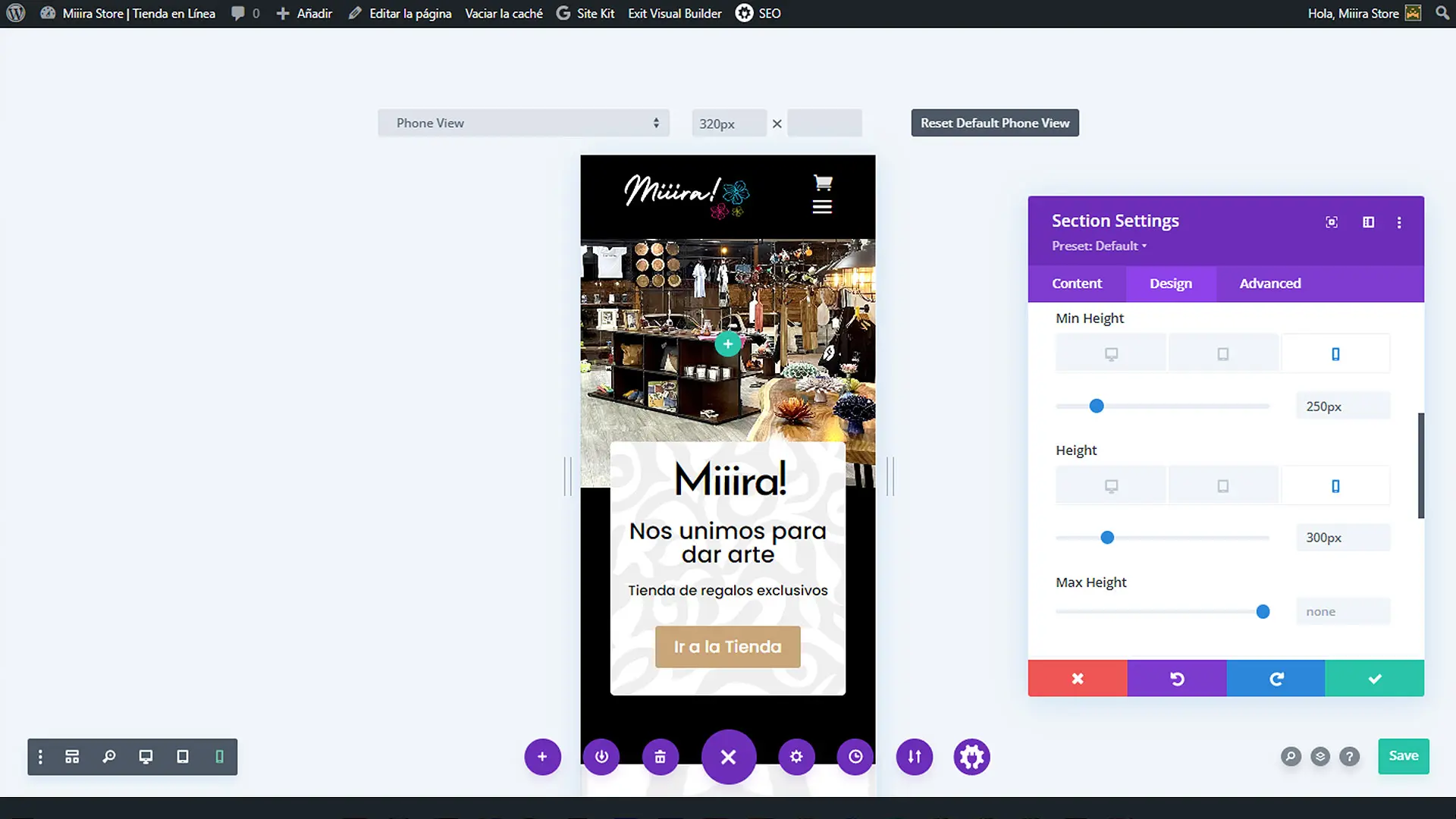The image size is (1456, 819).
Task: Click the purple load from library plus
Action: [x=542, y=757]
